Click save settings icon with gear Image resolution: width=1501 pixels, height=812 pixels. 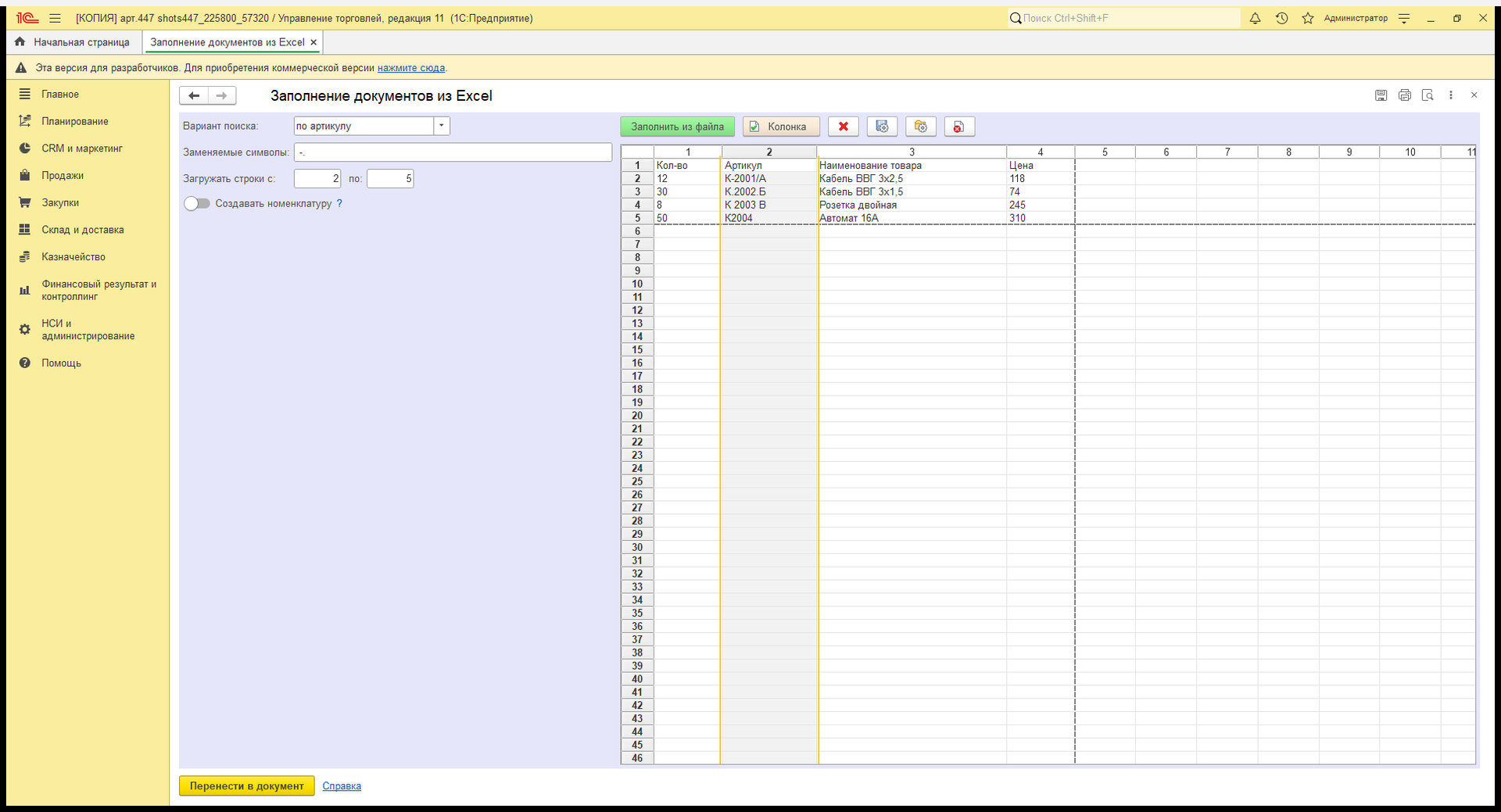coord(882,127)
